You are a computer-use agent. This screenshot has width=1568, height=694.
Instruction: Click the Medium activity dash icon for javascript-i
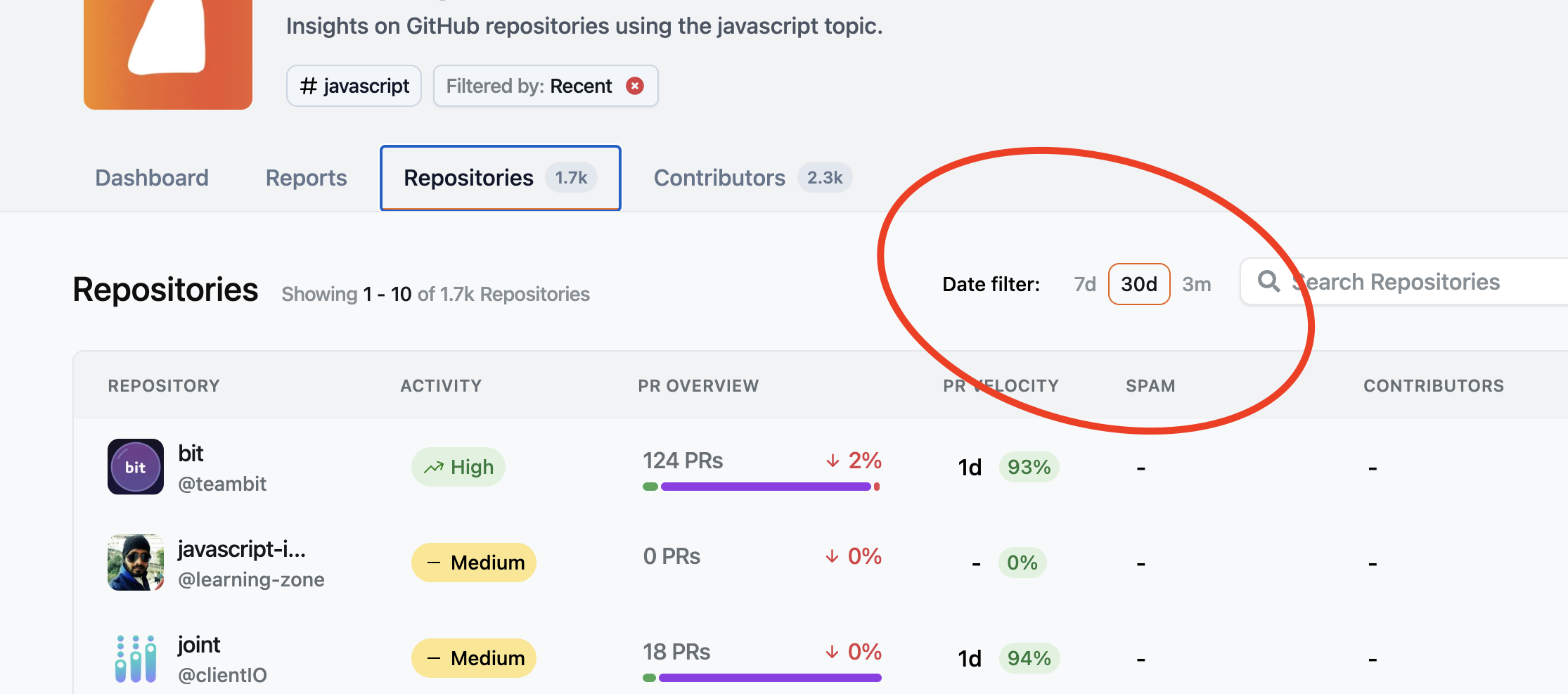[x=432, y=562]
